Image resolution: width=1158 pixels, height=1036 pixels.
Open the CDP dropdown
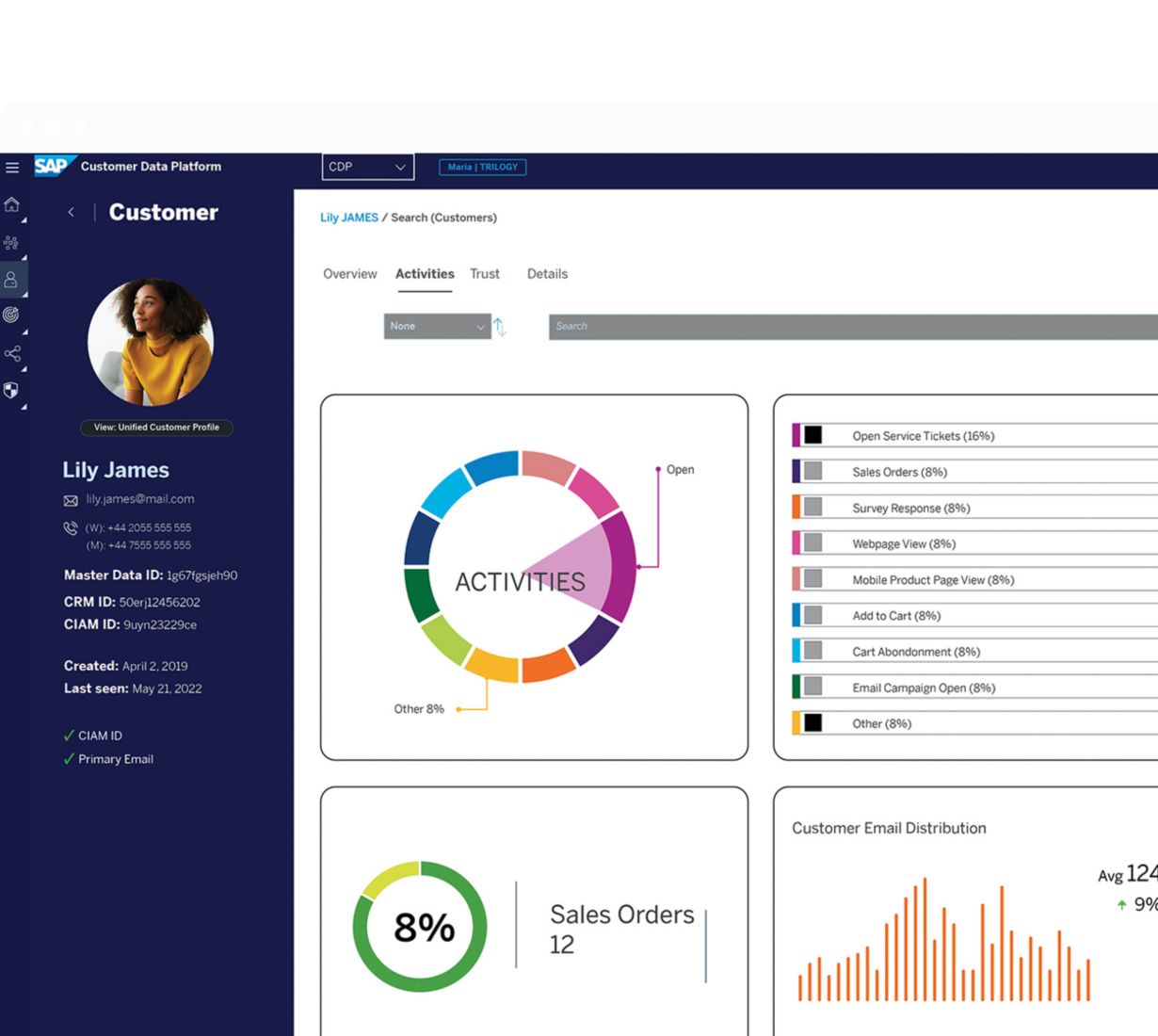[367, 167]
